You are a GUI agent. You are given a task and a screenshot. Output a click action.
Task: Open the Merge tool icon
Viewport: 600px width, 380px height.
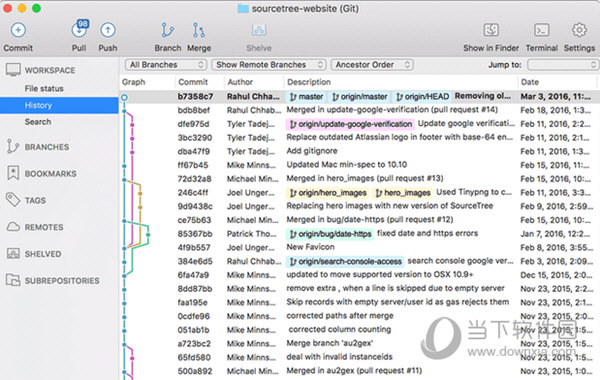(x=199, y=30)
